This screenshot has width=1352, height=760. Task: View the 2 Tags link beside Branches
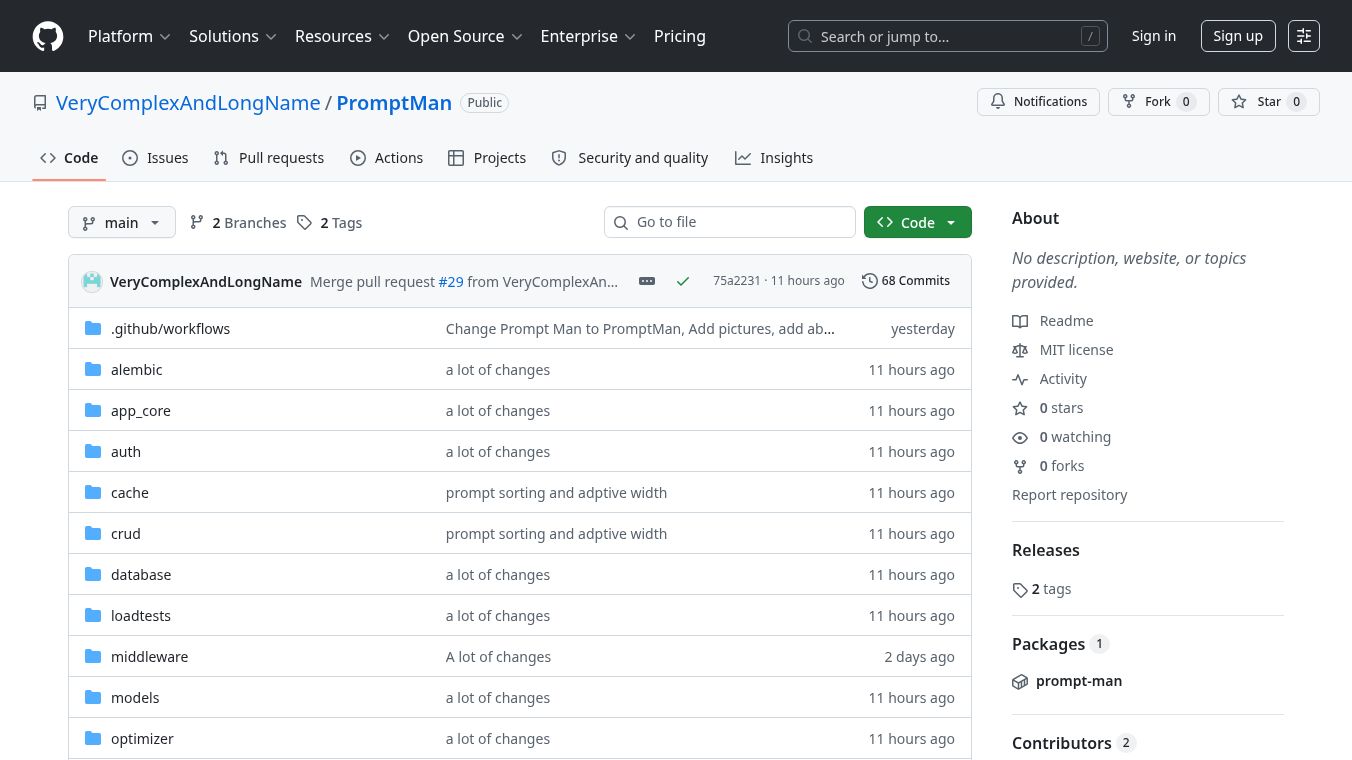tap(329, 222)
